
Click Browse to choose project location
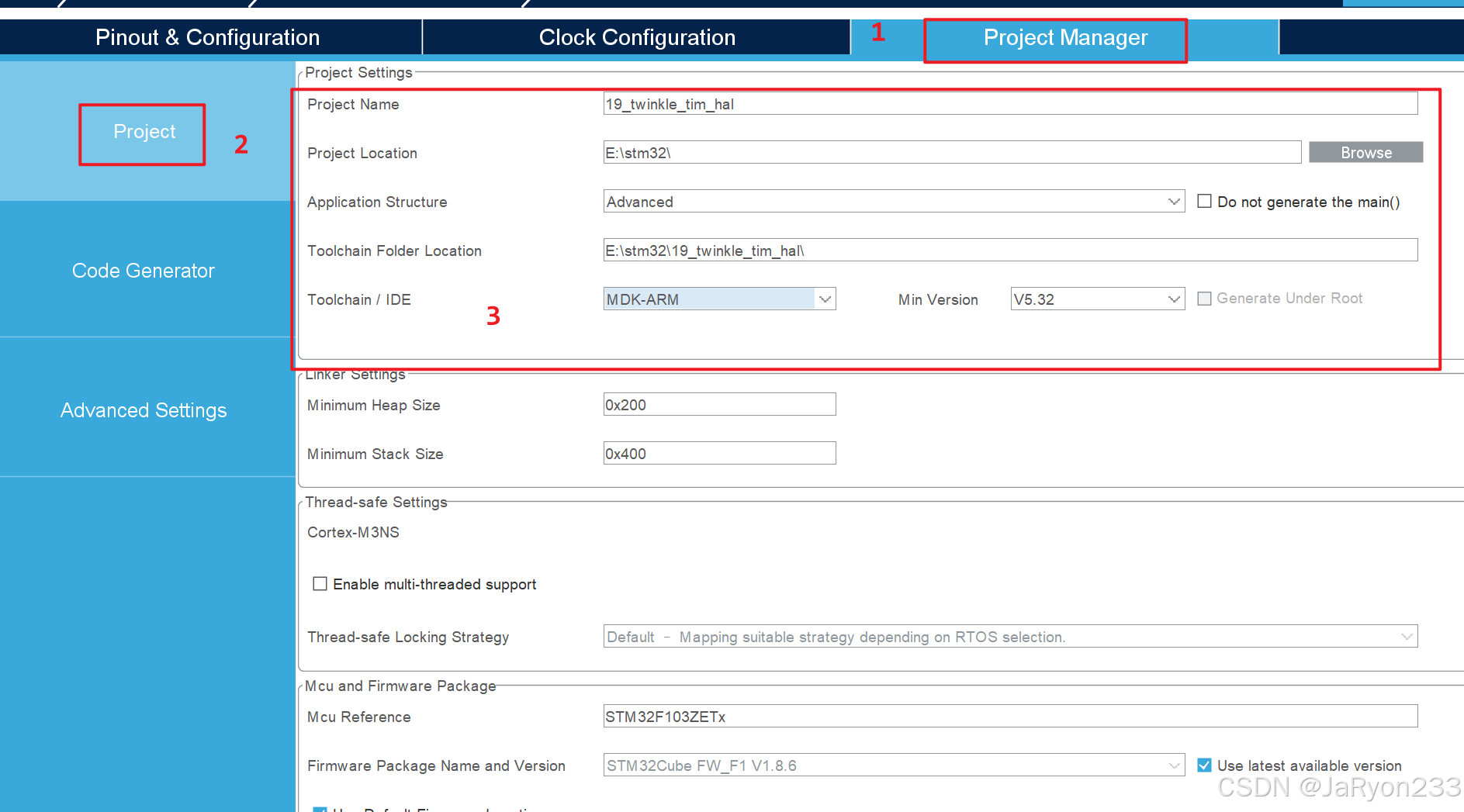1365,153
